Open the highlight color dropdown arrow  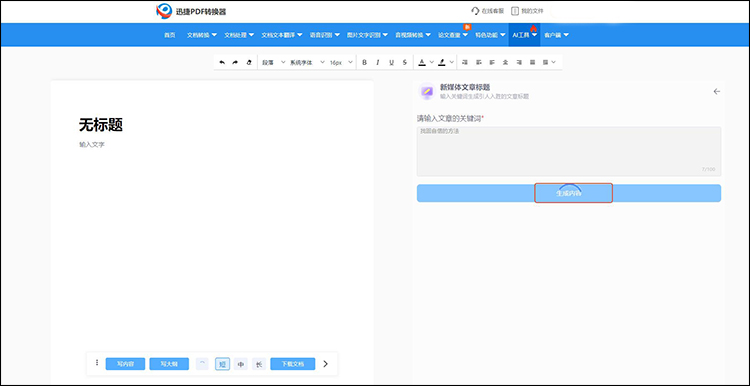[451, 62]
